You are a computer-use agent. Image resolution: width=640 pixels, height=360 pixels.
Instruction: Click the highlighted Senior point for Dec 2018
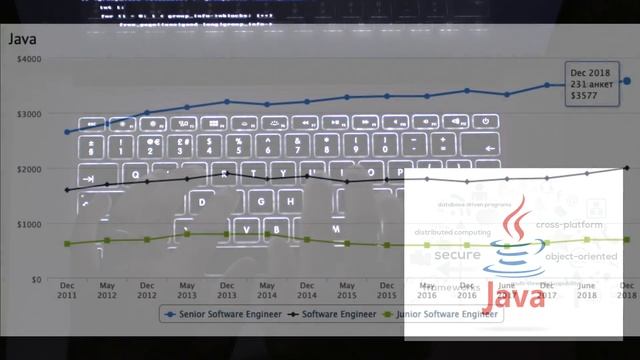pos(627,81)
